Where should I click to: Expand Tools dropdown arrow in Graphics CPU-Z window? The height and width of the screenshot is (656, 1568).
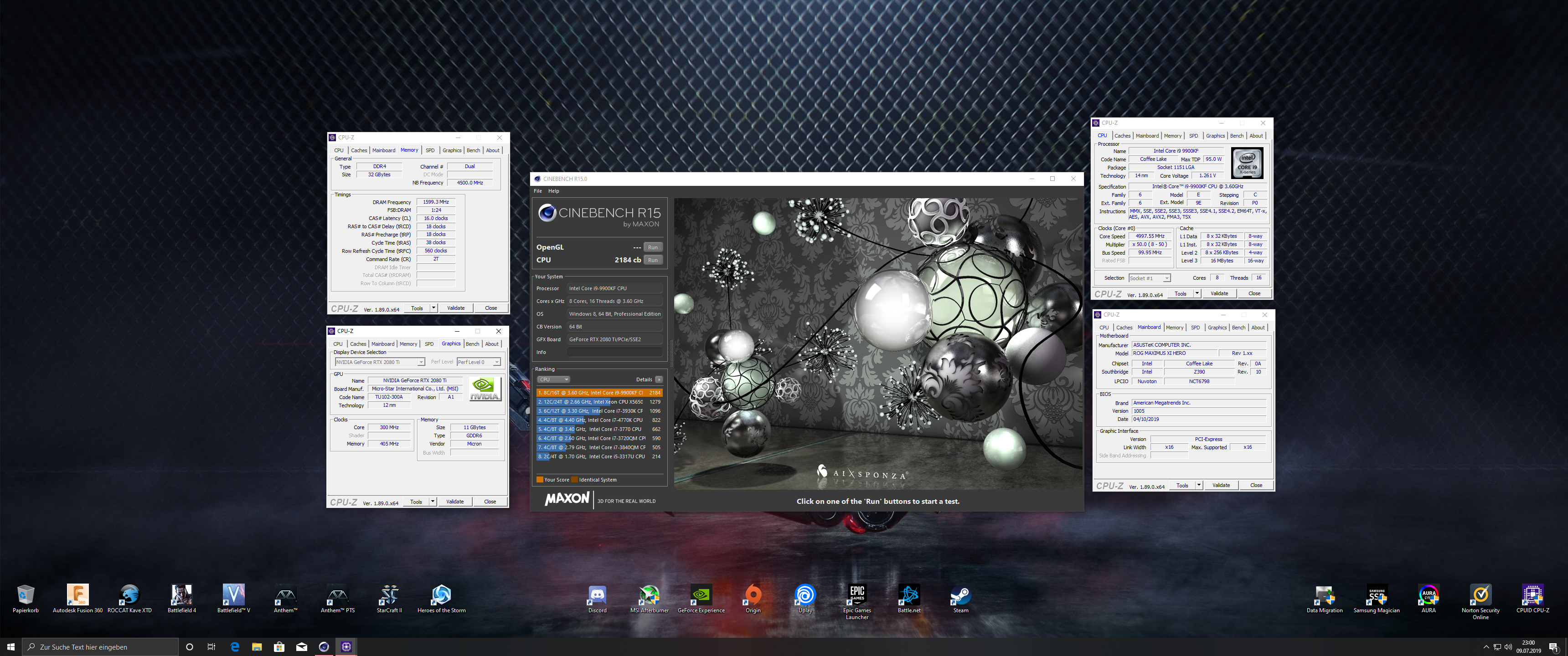tap(432, 502)
